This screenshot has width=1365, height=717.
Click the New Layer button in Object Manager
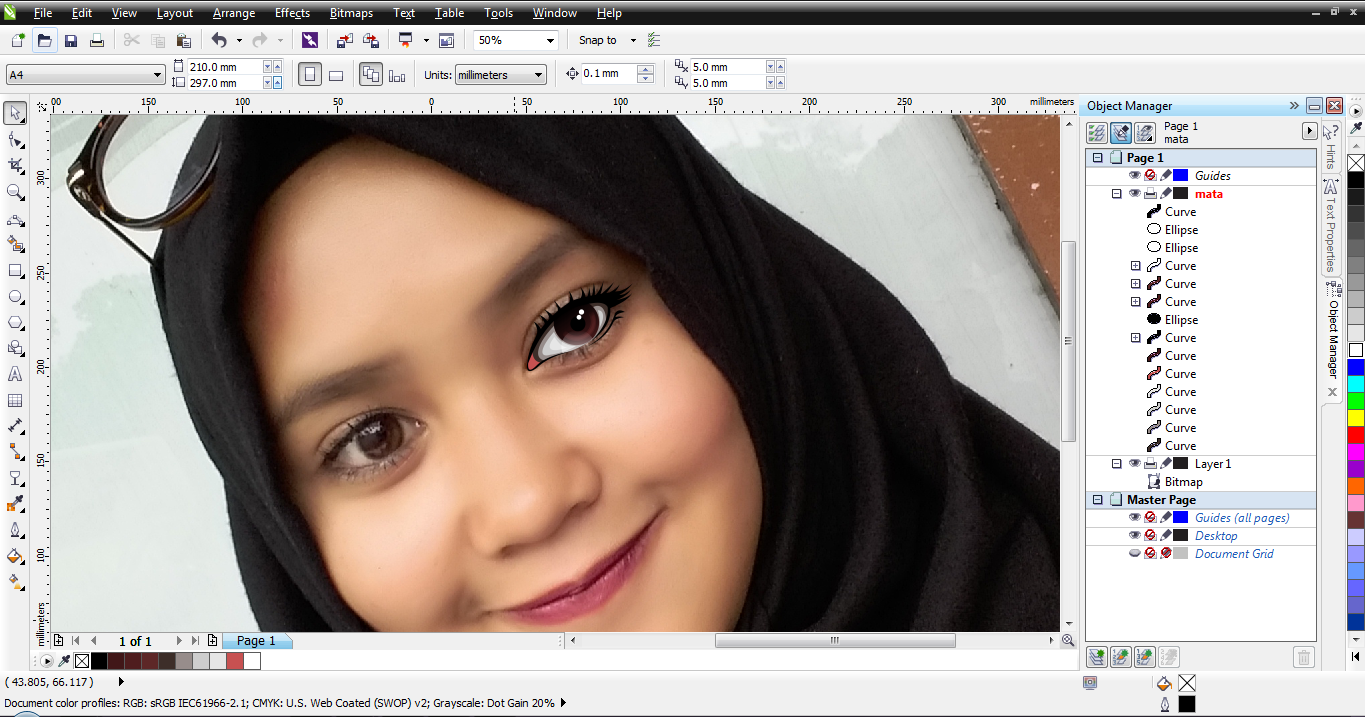(x=1095, y=657)
